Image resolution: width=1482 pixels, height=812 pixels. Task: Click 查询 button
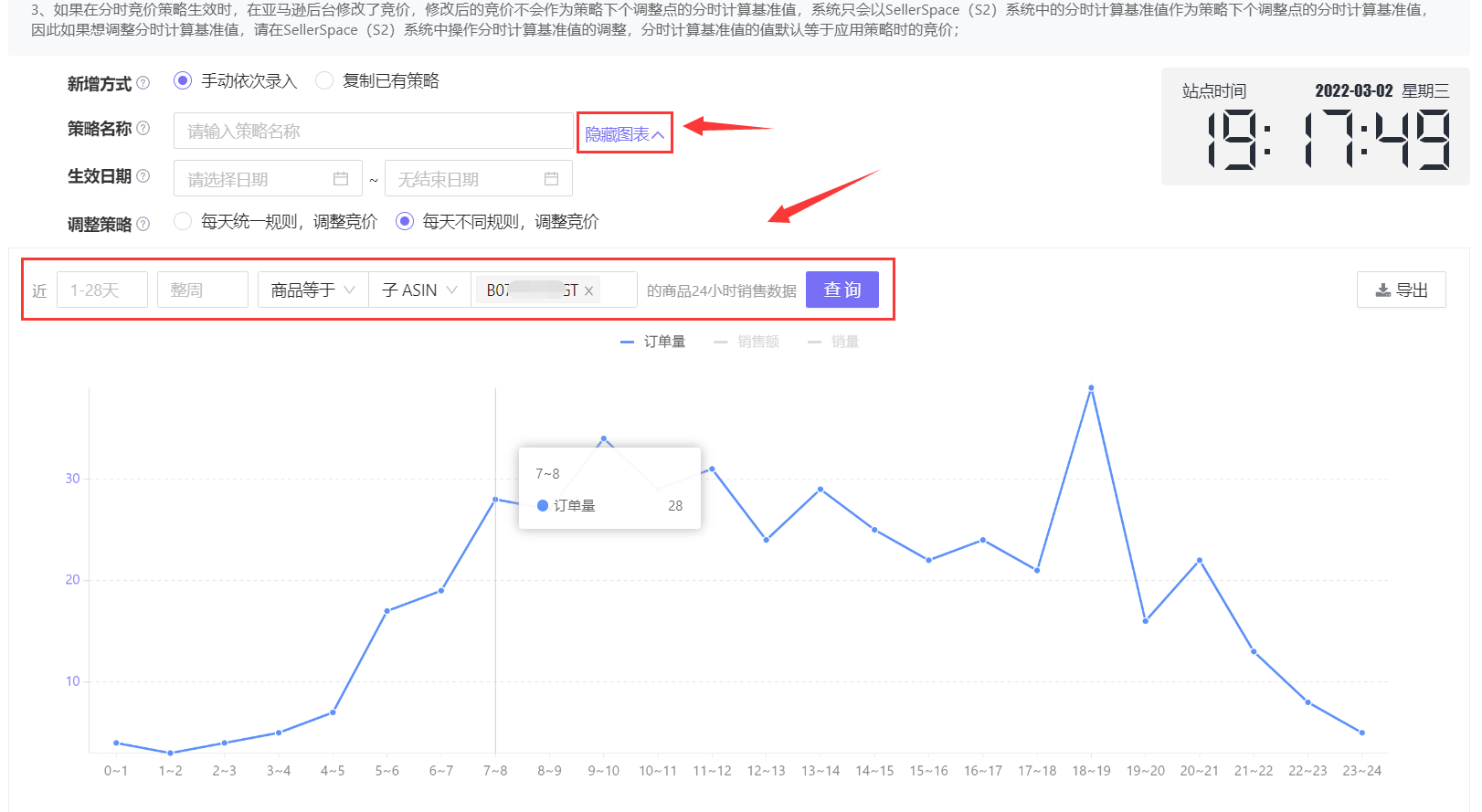tap(842, 290)
